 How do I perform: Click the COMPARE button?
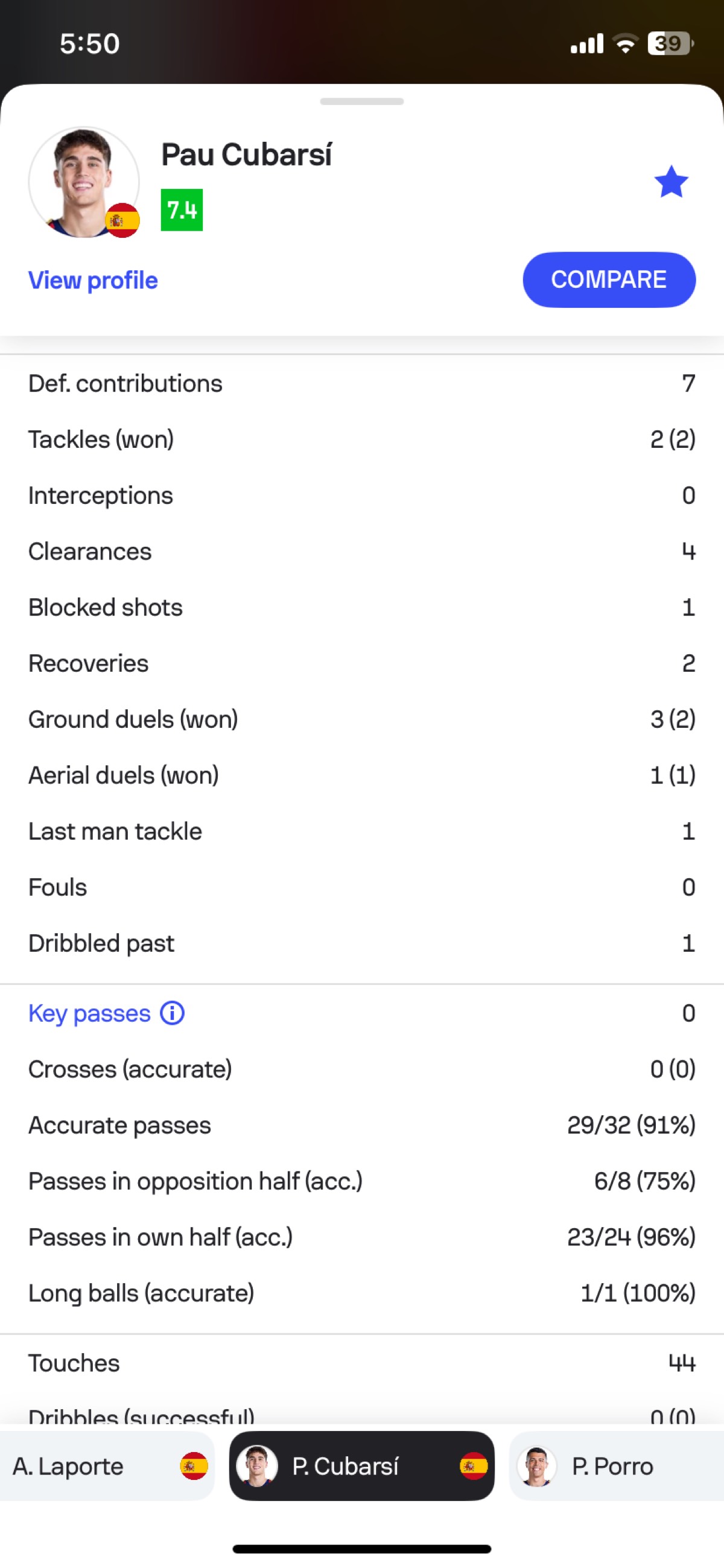(609, 279)
